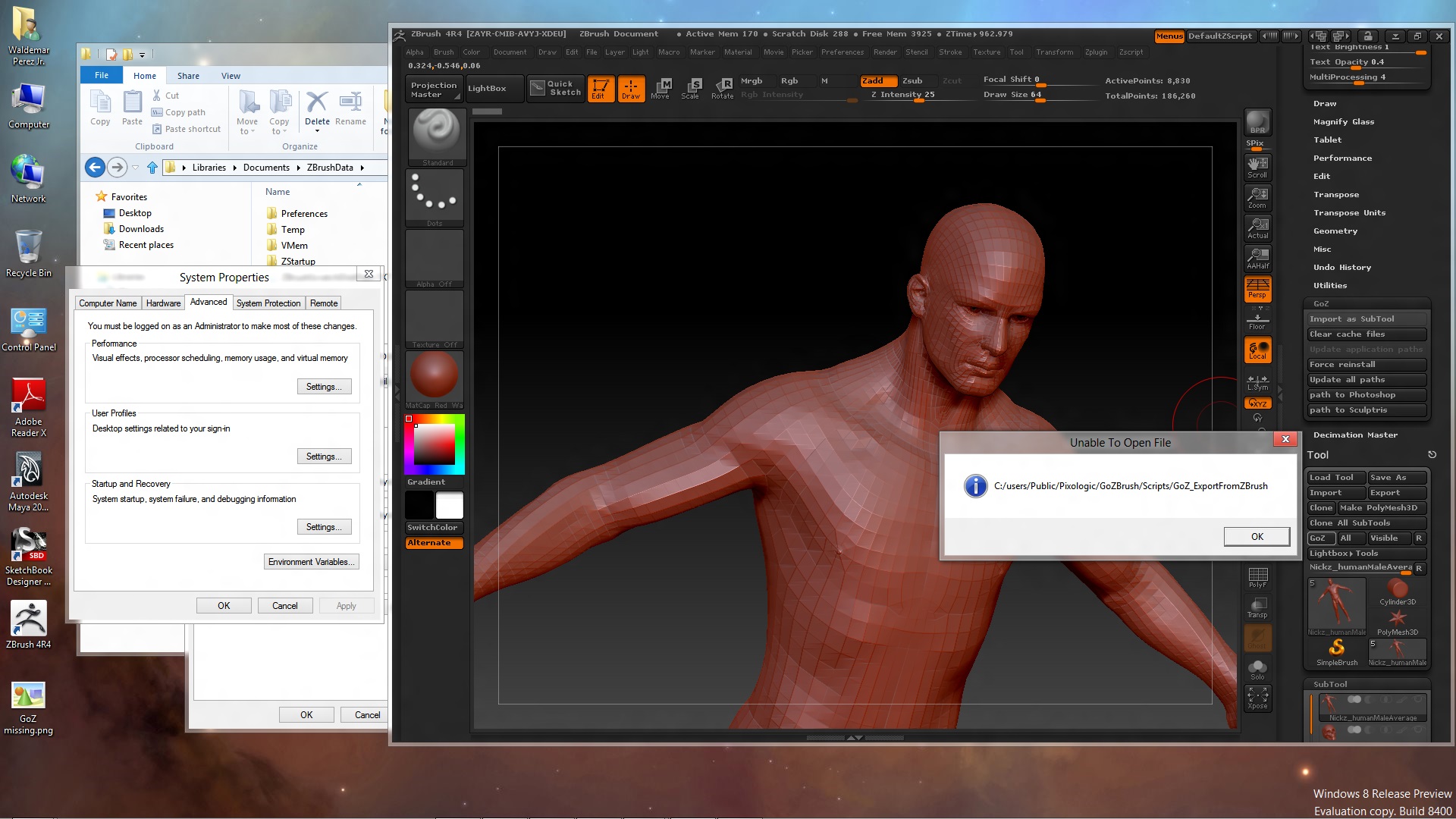This screenshot has width=1456, height=819.
Task: Open the Standard brush selector
Action: point(436,136)
